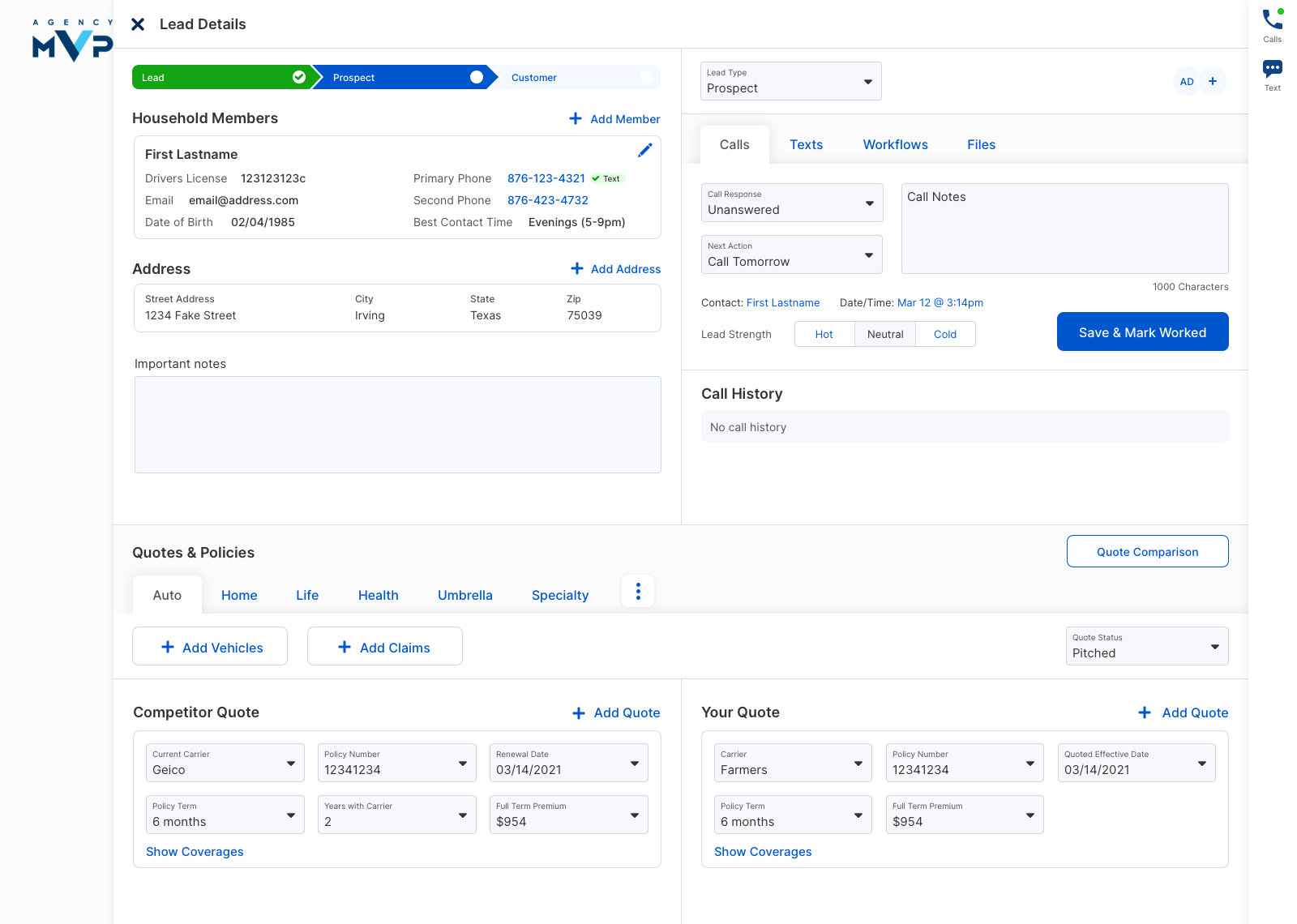This screenshot has width=1297, height=924.
Task: Click the green Text verified badge
Action: [x=606, y=178]
